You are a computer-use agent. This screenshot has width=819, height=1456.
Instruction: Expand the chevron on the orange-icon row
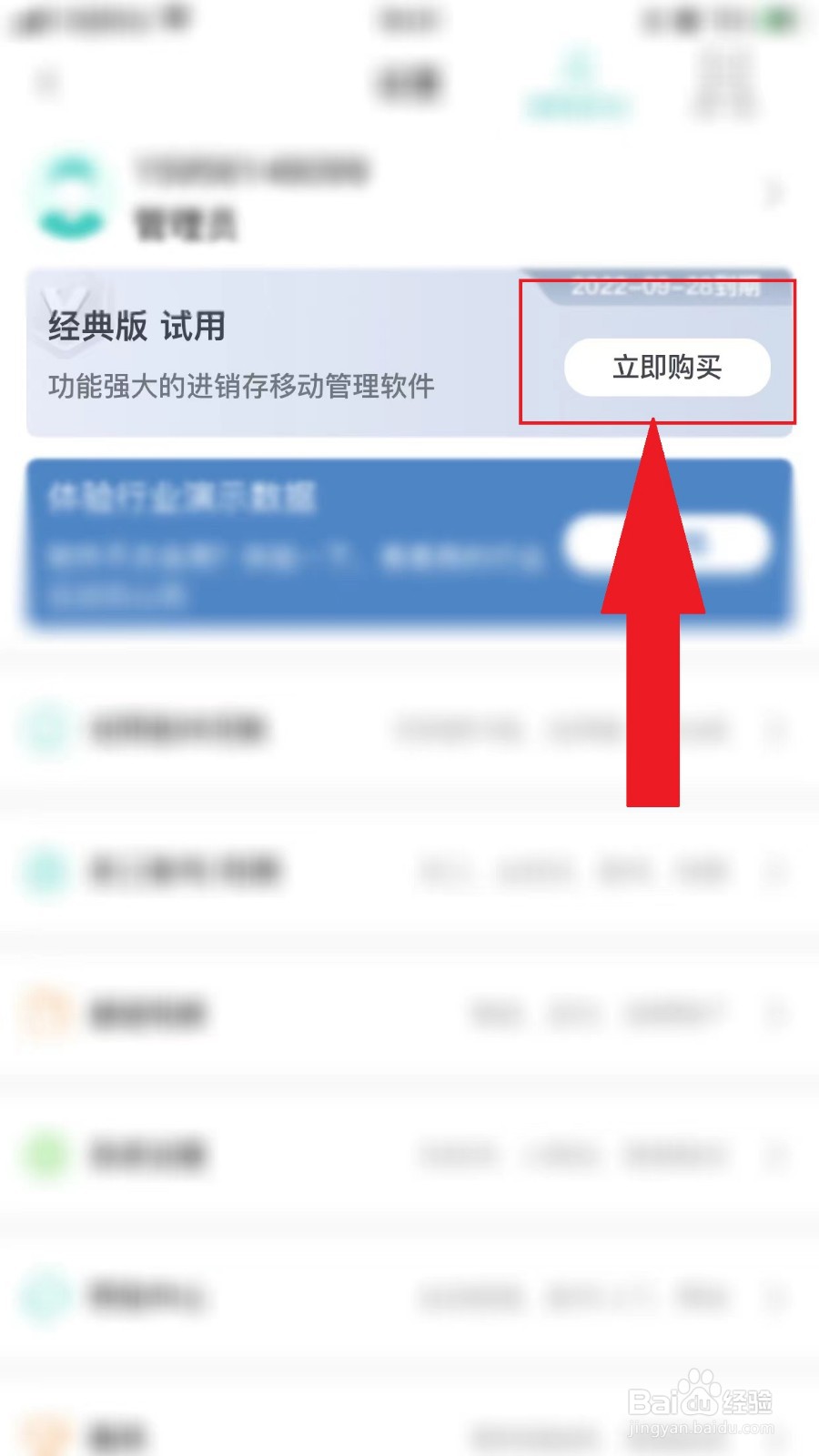(x=776, y=1014)
